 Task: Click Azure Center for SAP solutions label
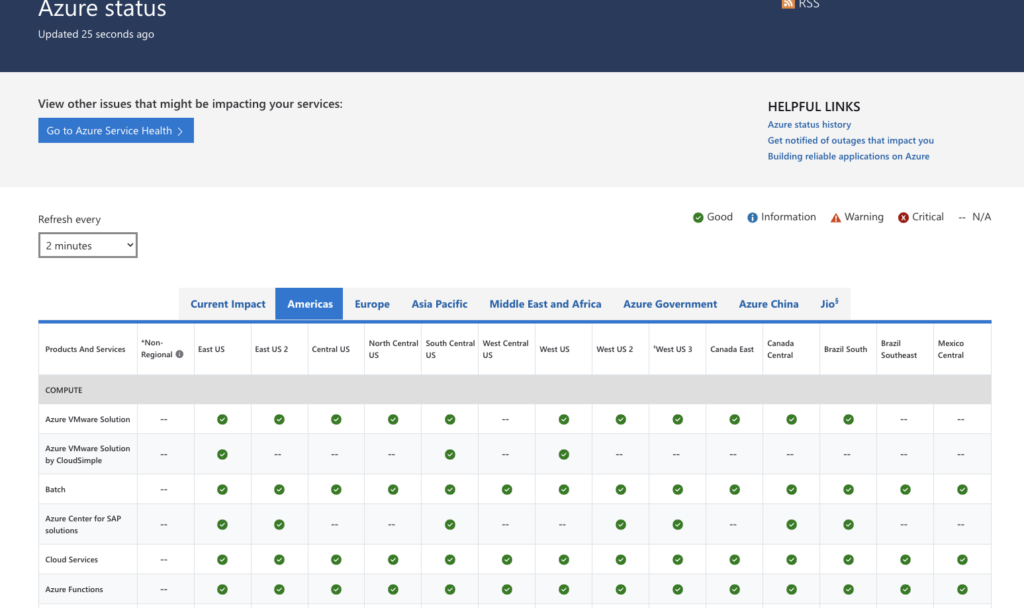83,524
